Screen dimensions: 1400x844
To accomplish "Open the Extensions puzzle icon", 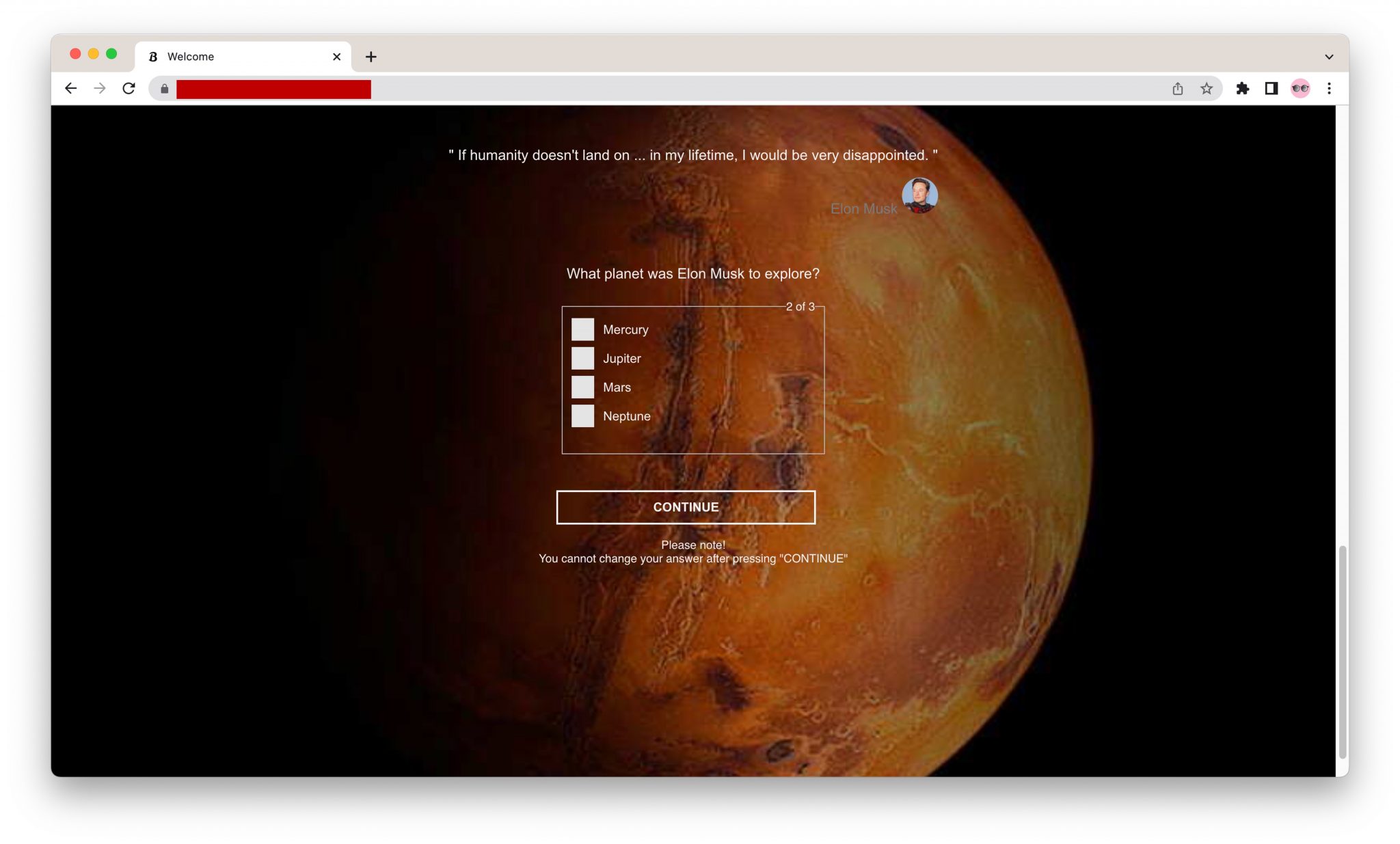I will pos(1243,88).
